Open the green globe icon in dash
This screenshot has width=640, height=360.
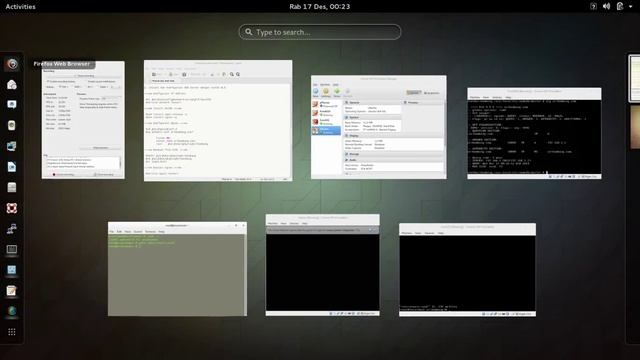click(x=12, y=311)
